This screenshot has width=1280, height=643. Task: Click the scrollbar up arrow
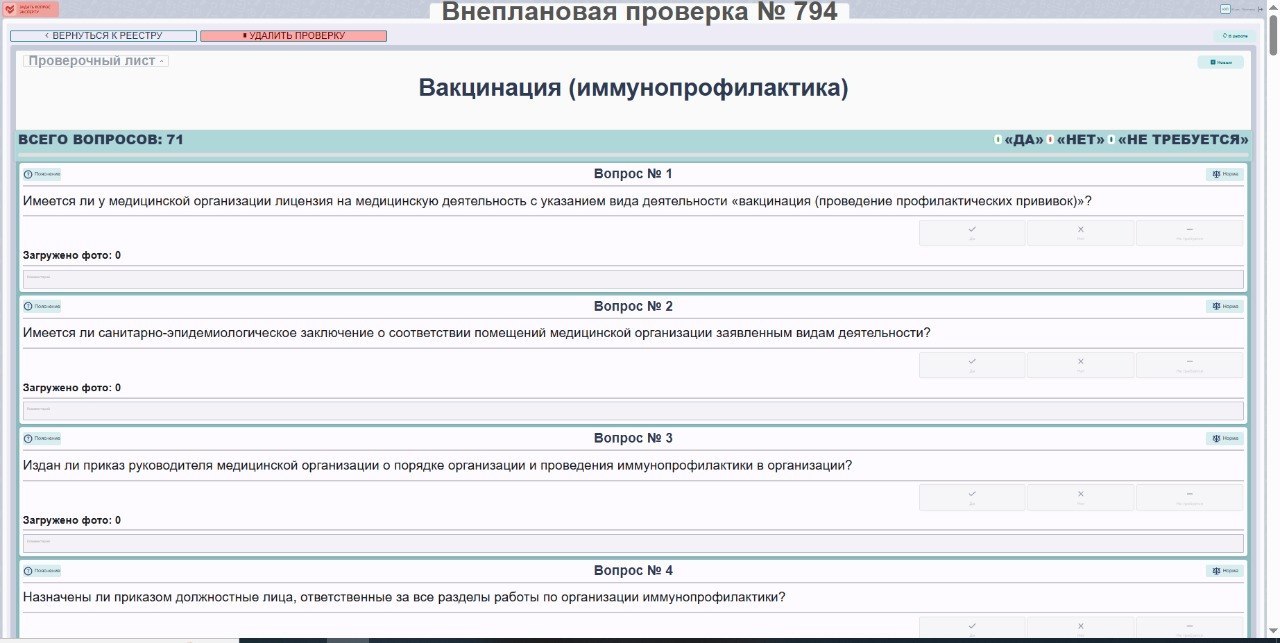point(1273,7)
